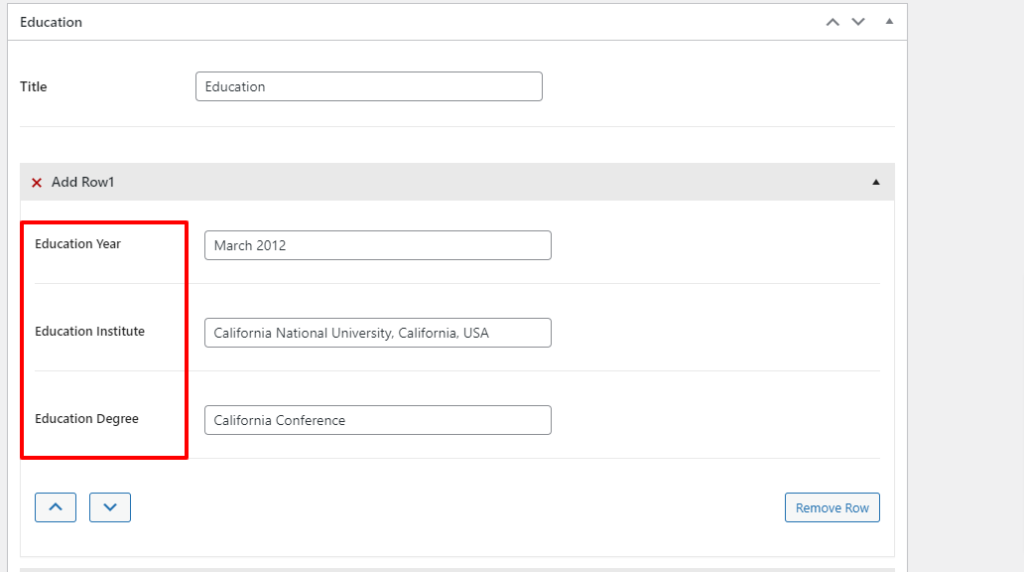The width and height of the screenshot is (1024, 572).
Task: Toggle the Education panel collapse triangle
Action: pos(888,22)
